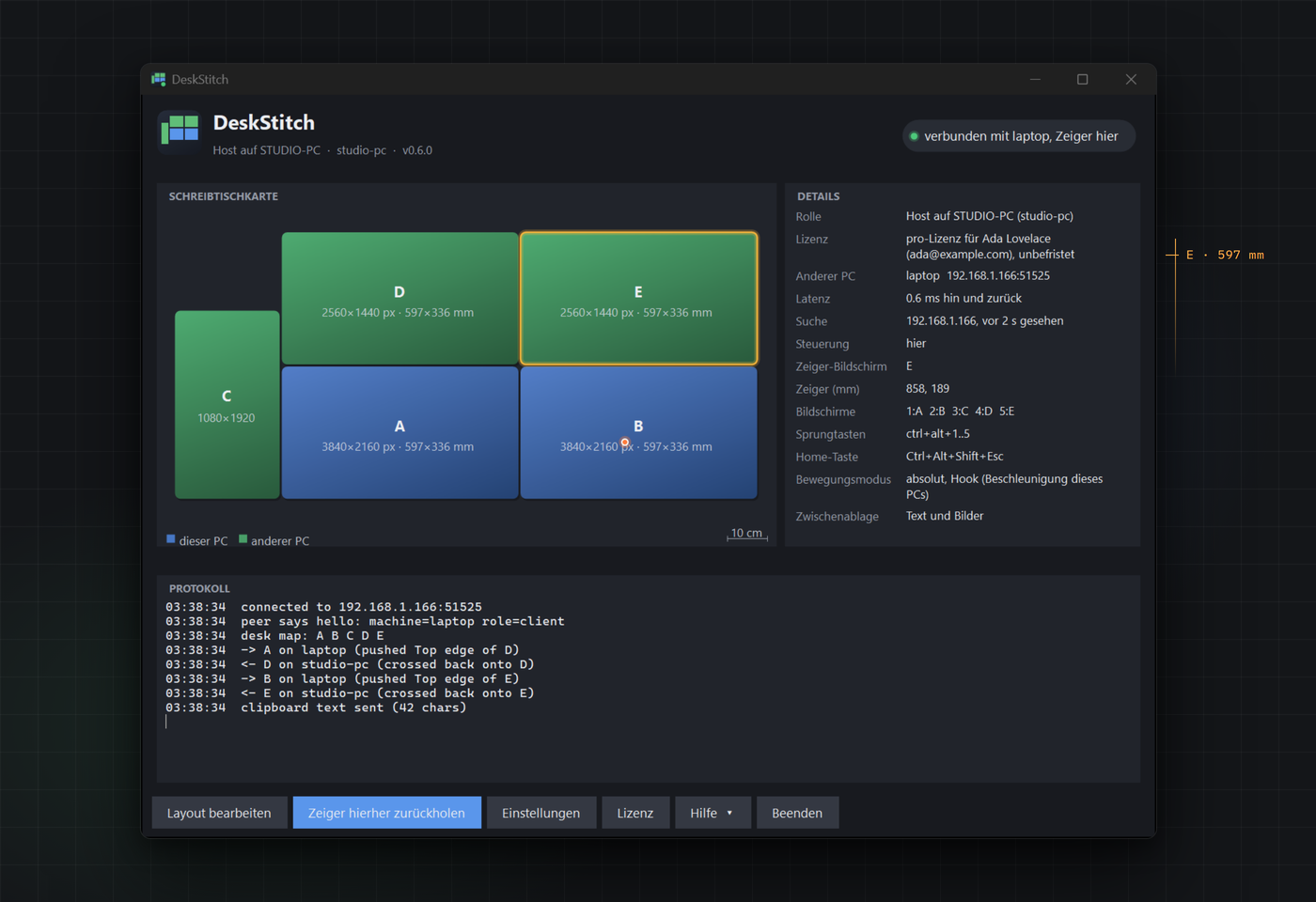This screenshot has height=902, width=1316.
Task: Click the Steuerung value 'hier'
Action: [916, 343]
